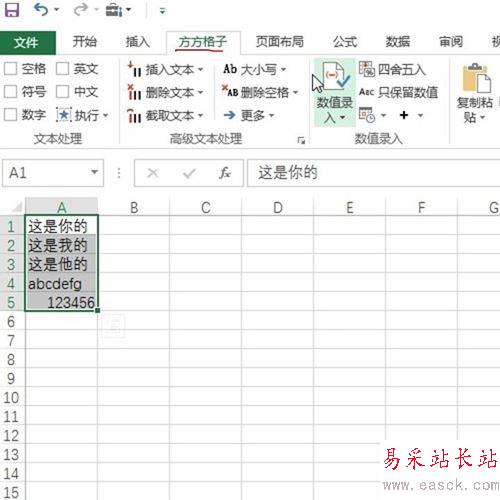Screen dimensions: 500x500
Task: Tick the 英文 checkbox
Action: [62, 69]
